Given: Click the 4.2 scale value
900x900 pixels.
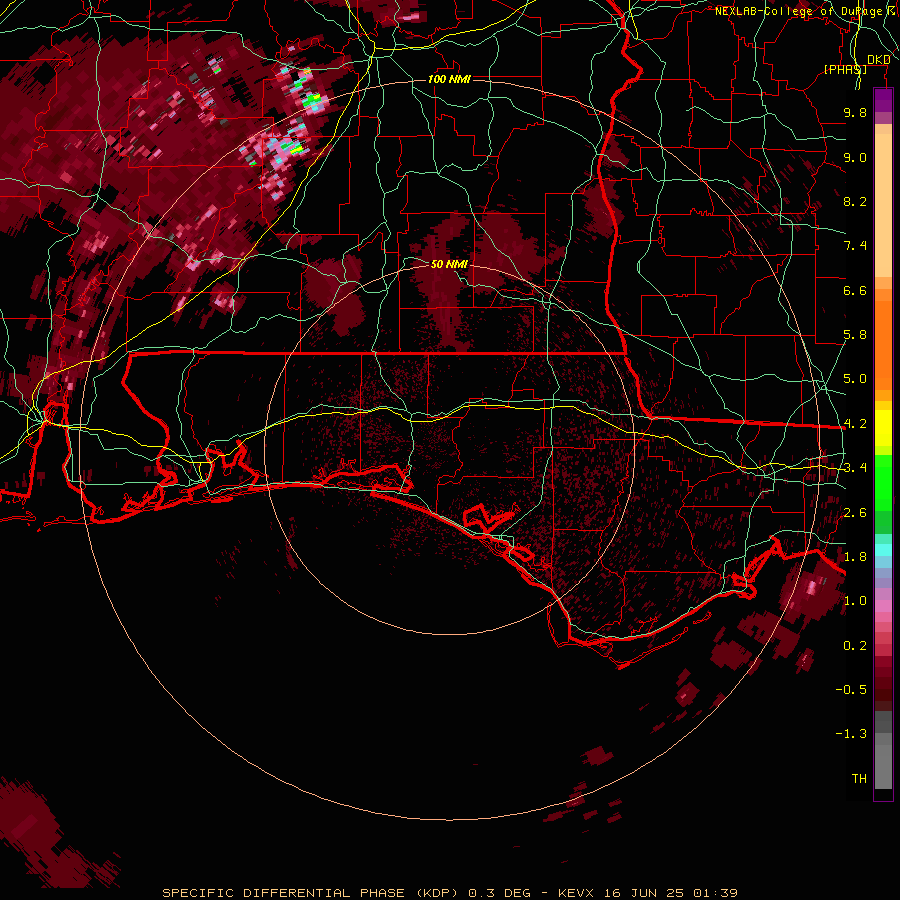Looking at the screenshot, I should (x=855, y=424).
